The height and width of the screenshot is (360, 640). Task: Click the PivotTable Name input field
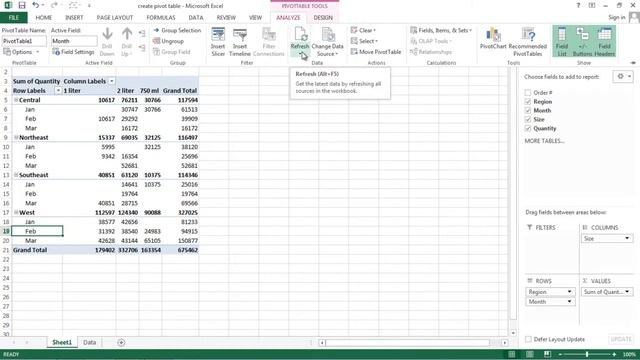click(x=24, y=41)
